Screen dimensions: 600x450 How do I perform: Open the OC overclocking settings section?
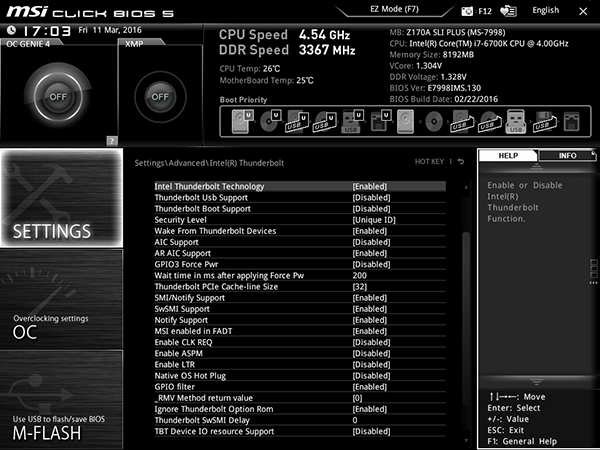click(62, 299)
